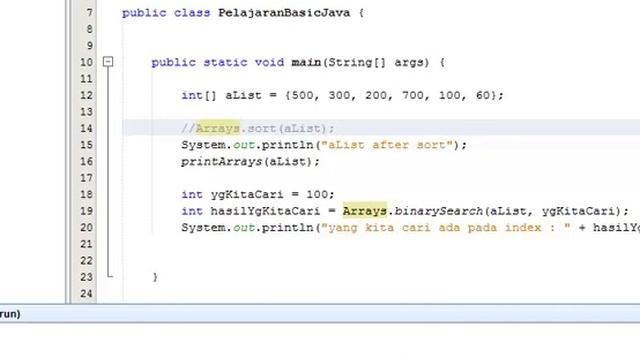The width and height of the screenshot is (640, 360).
Task: Select the string "aList after sort"
Action: (387, 145)
